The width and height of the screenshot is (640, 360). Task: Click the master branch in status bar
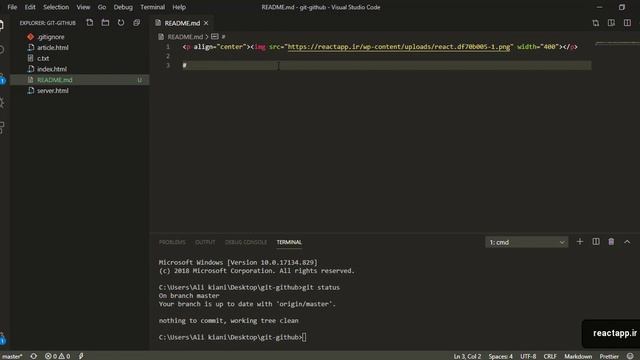click(x=12, y=356)
